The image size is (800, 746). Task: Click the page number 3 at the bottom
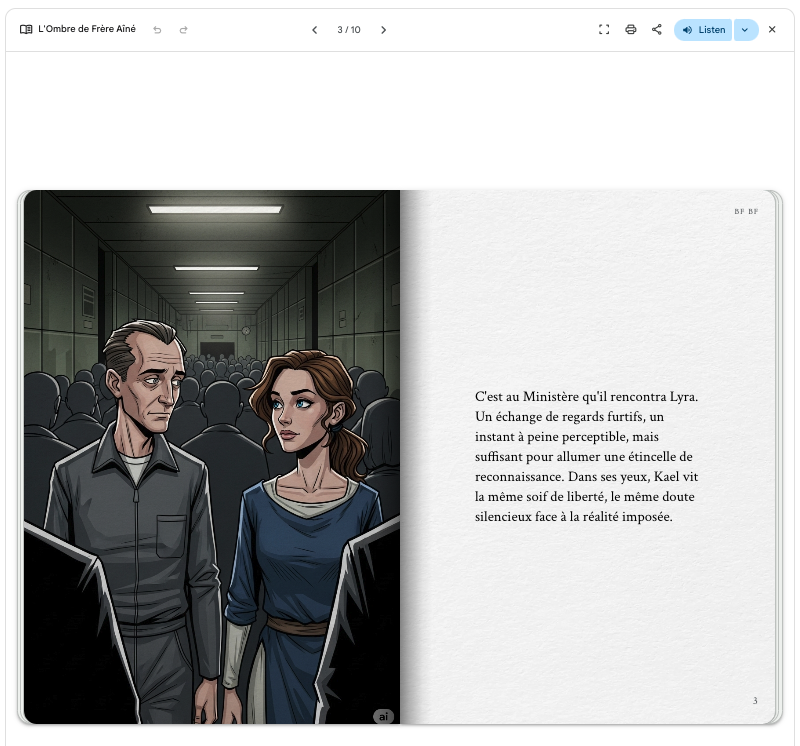pos(755,701)
